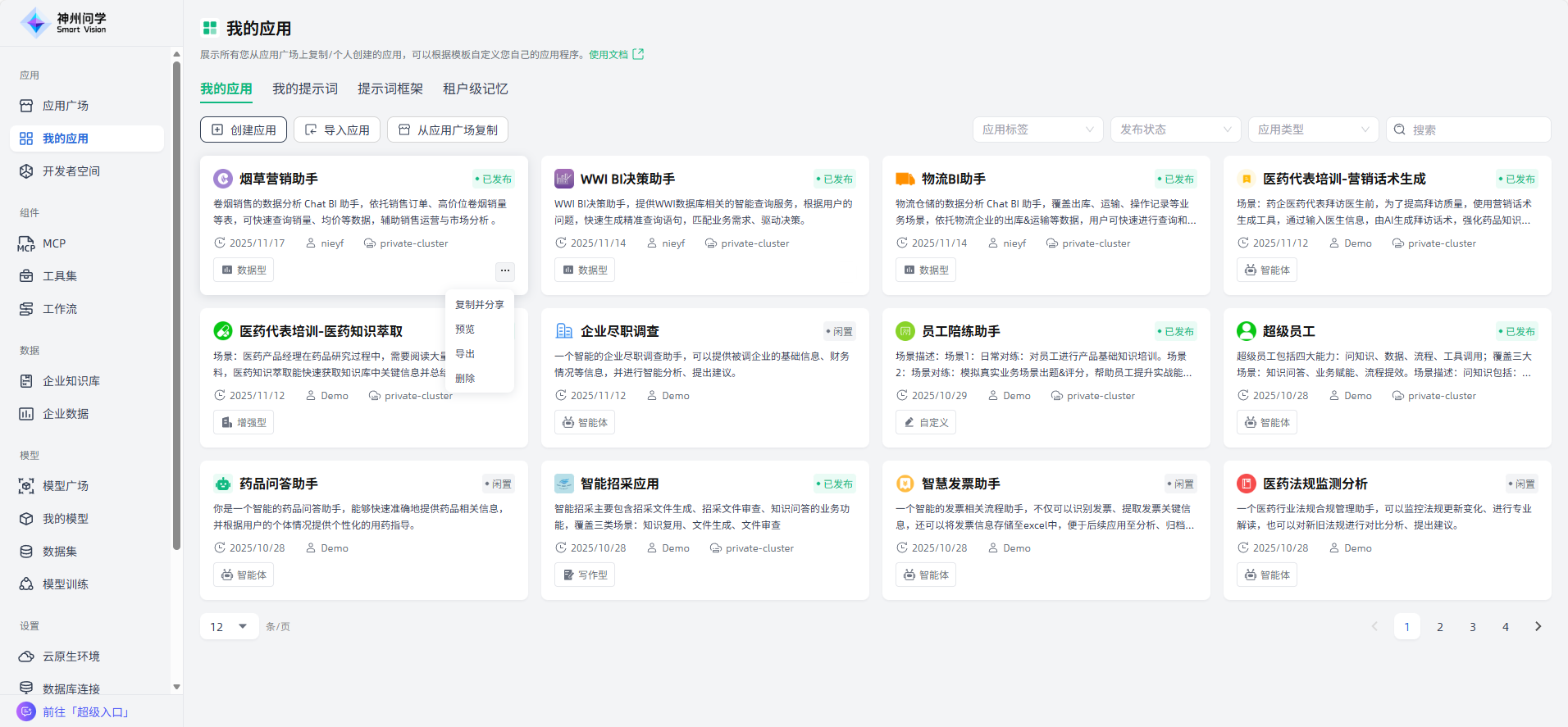Click the 智能招采应用 app icon
The width and height of the screenshot is (1568, 727).
tap(564, 484)
